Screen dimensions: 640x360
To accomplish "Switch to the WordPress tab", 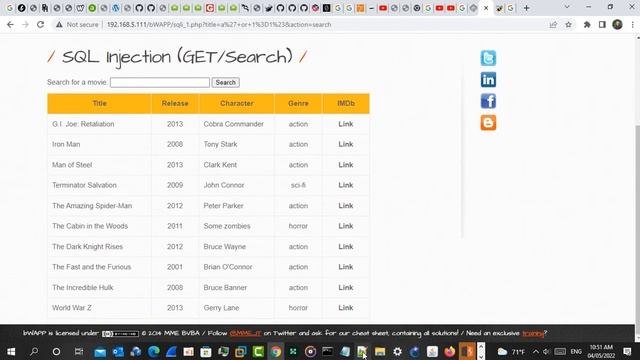I will 116,8.
